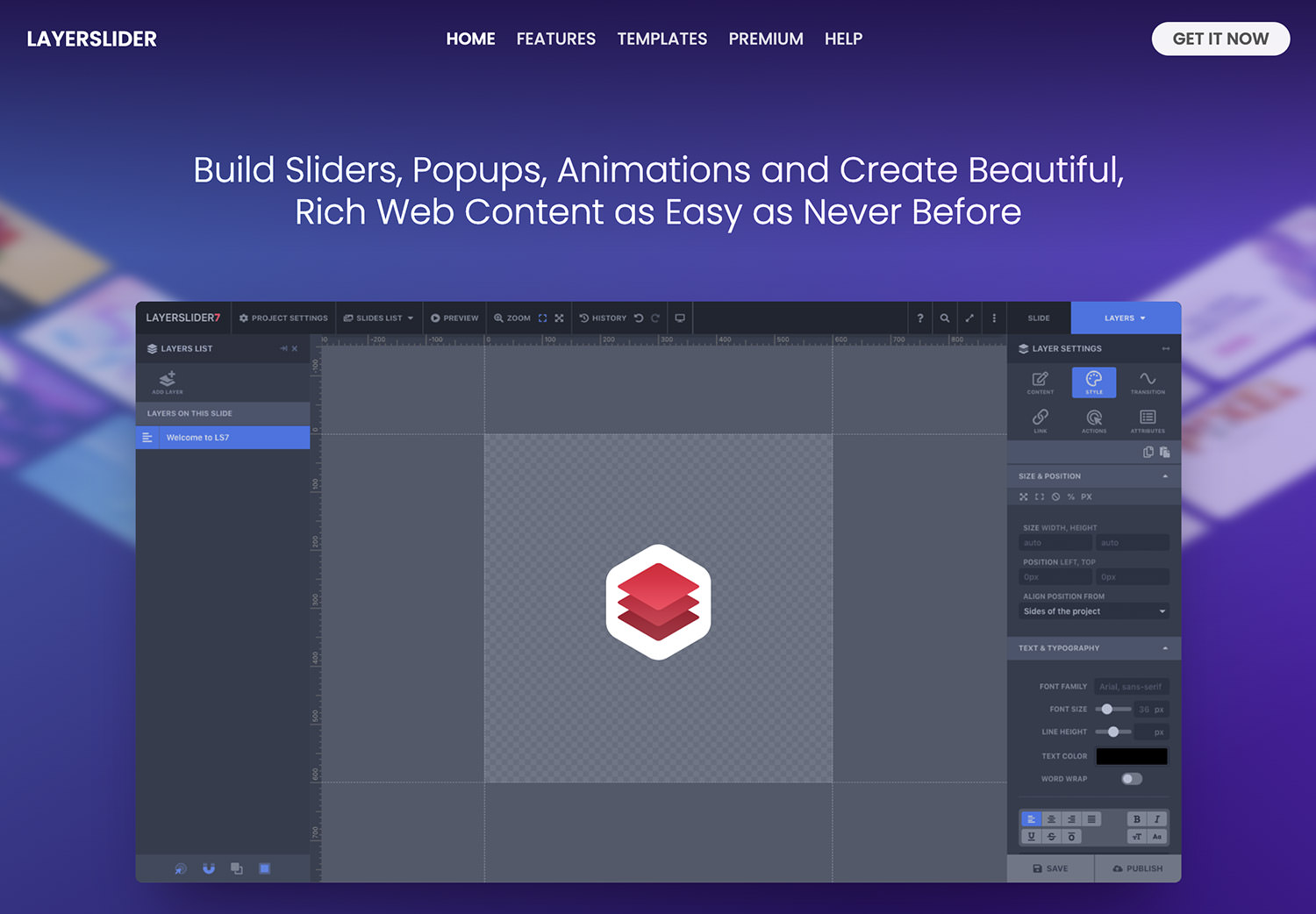The width and height of the screenshot is (1316, 914).
Task: Open the Actions cursor icon section
Action: point(1094,421)
